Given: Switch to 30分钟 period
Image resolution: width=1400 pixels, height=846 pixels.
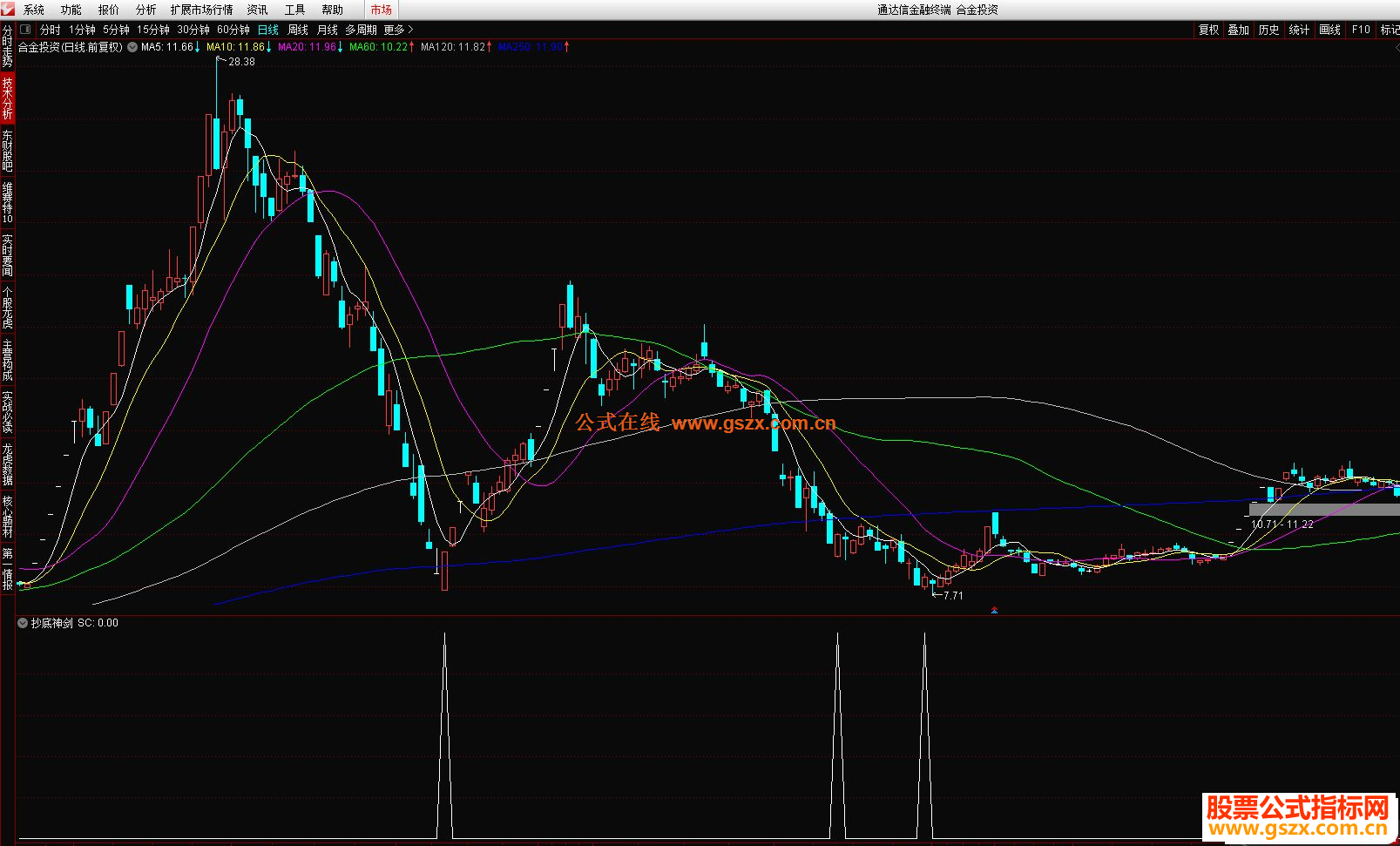Looking at the screenshot, I should point(193,30).
